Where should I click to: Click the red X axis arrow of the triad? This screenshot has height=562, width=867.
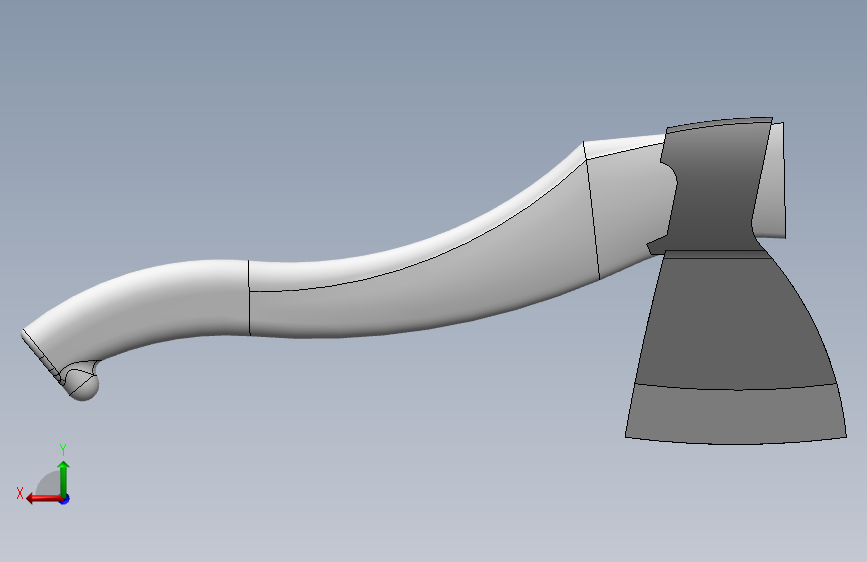[x=44, y=499]
